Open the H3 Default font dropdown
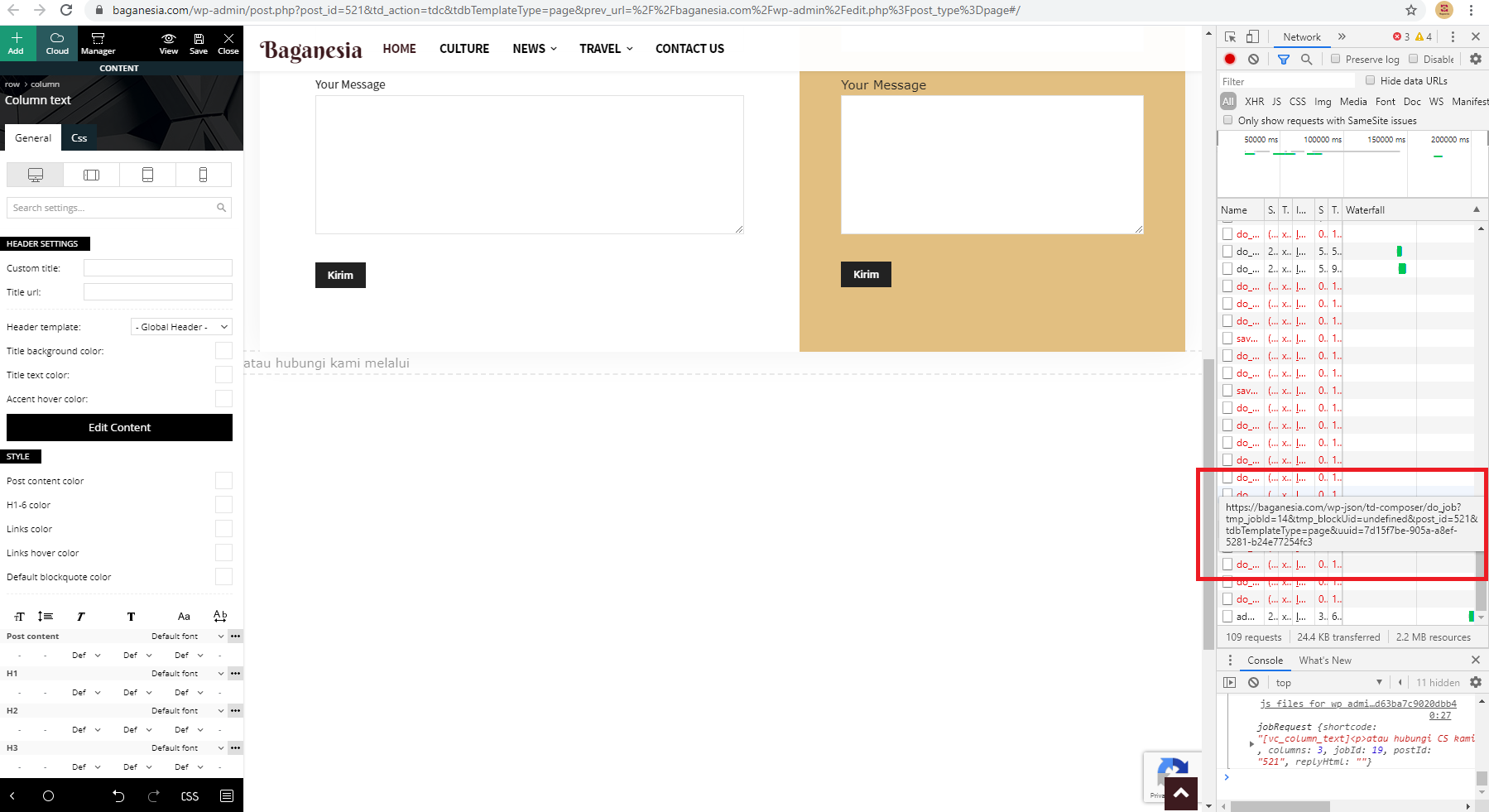This screenshot has width=1489, height=812. point(187,748)
